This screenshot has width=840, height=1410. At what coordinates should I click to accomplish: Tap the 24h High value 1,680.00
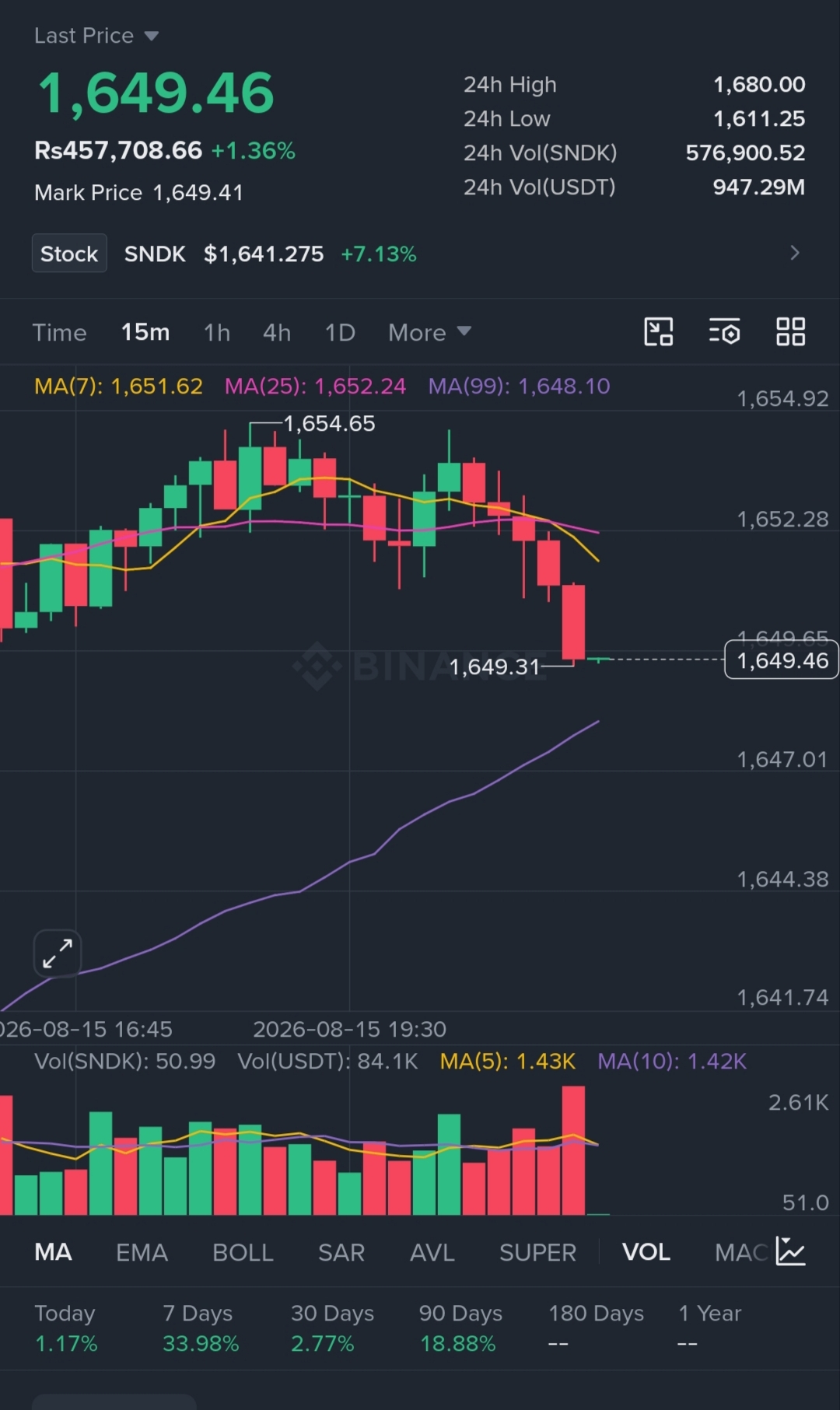click(759, 85)
